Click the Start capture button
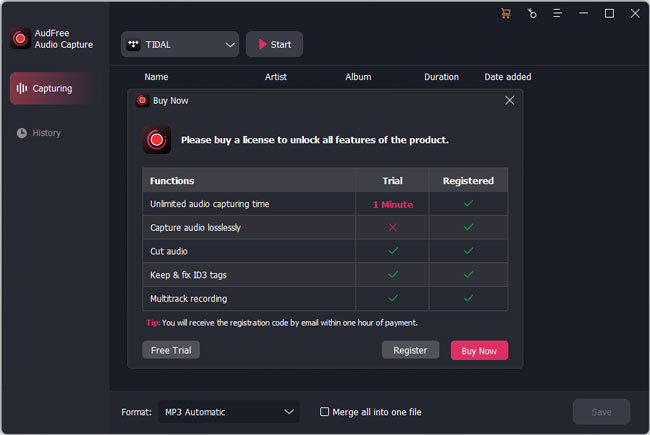 274,44
